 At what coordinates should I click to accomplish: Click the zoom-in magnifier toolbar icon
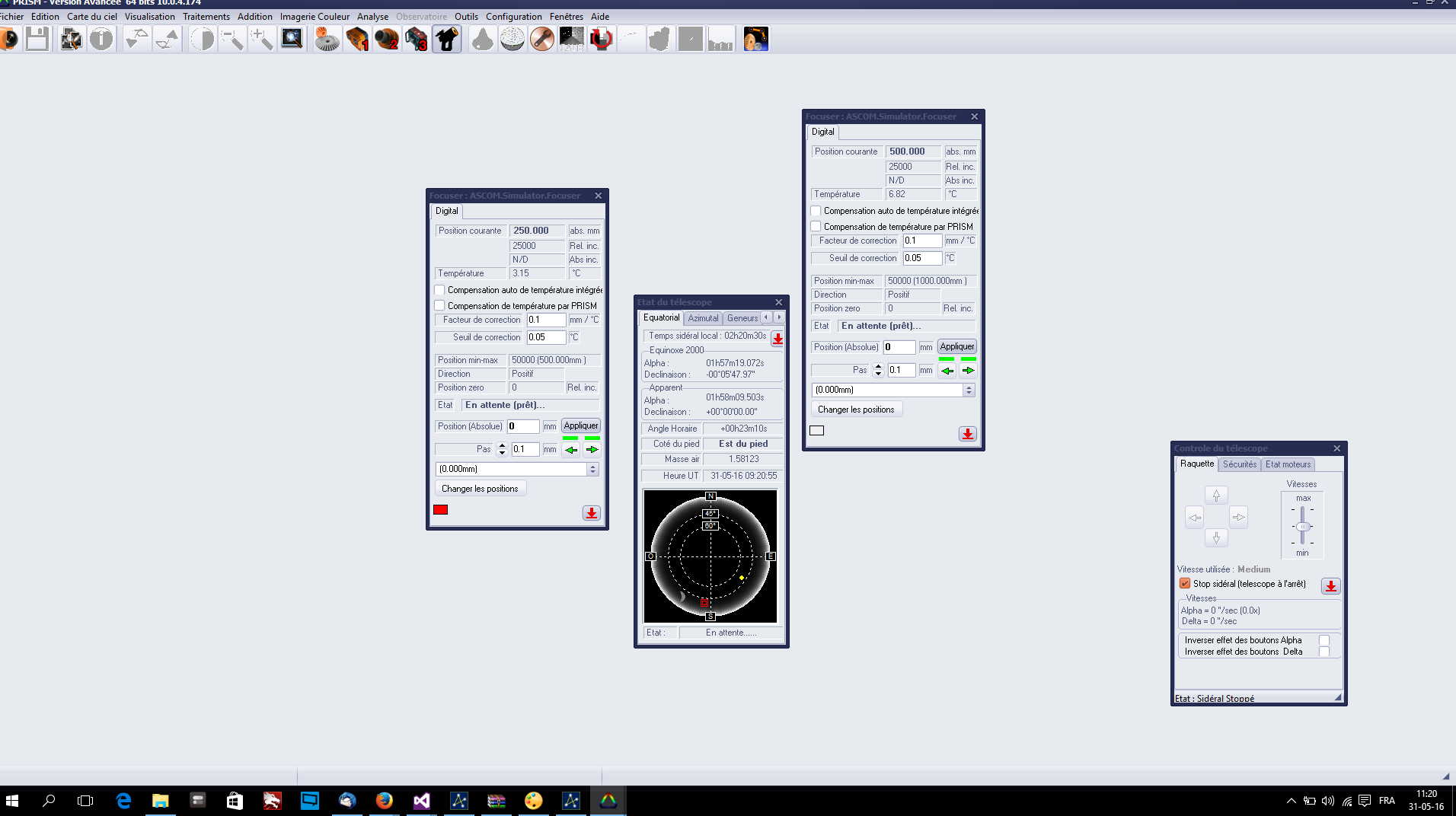point(261,39)
